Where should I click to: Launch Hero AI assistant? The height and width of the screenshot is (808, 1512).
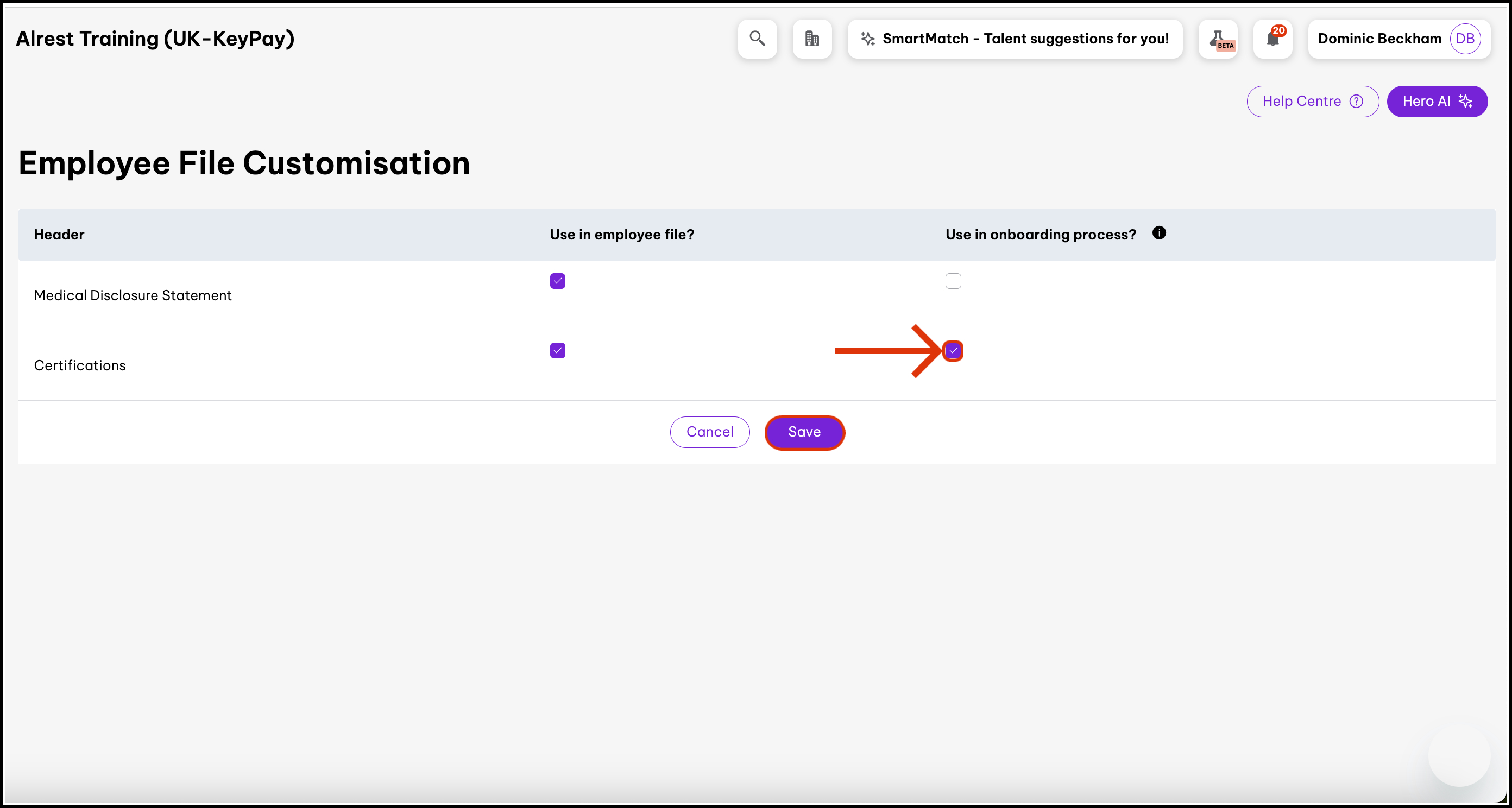[x=1426, y=102]
